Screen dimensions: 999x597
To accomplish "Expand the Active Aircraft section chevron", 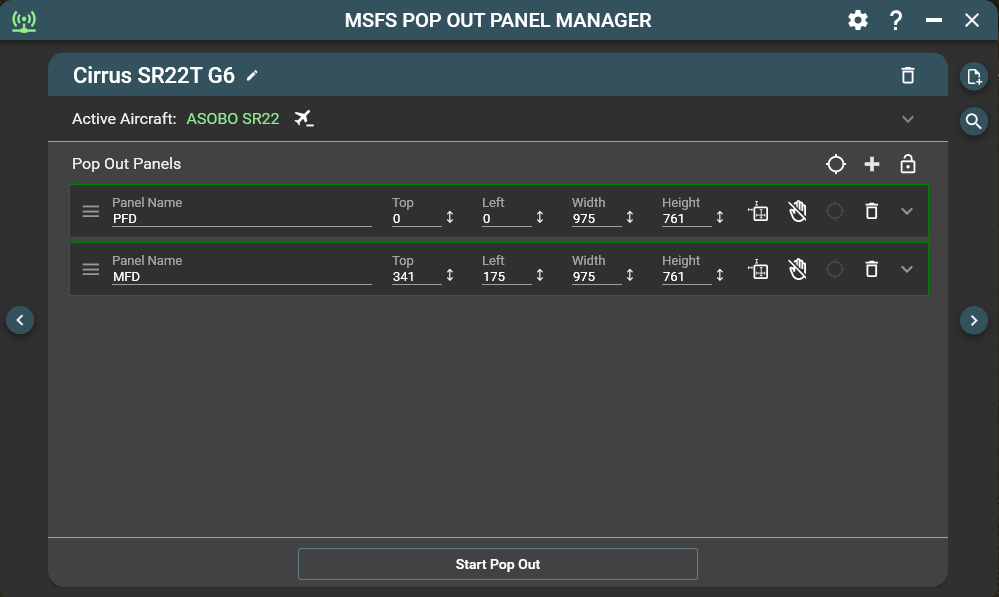I will click(907, 119).
